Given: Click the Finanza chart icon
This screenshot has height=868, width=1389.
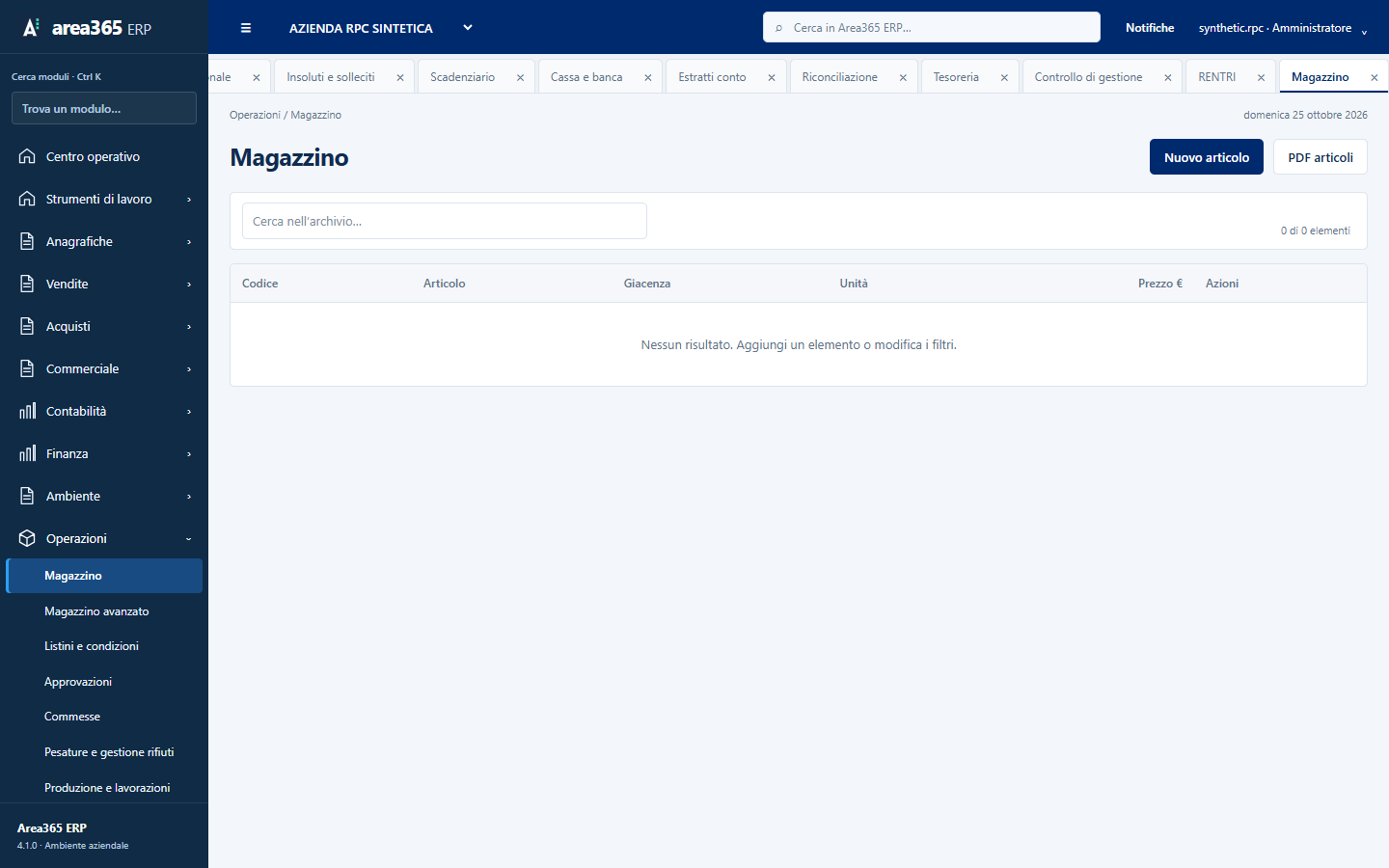Looking at the screenshot, I should [27, 453].
